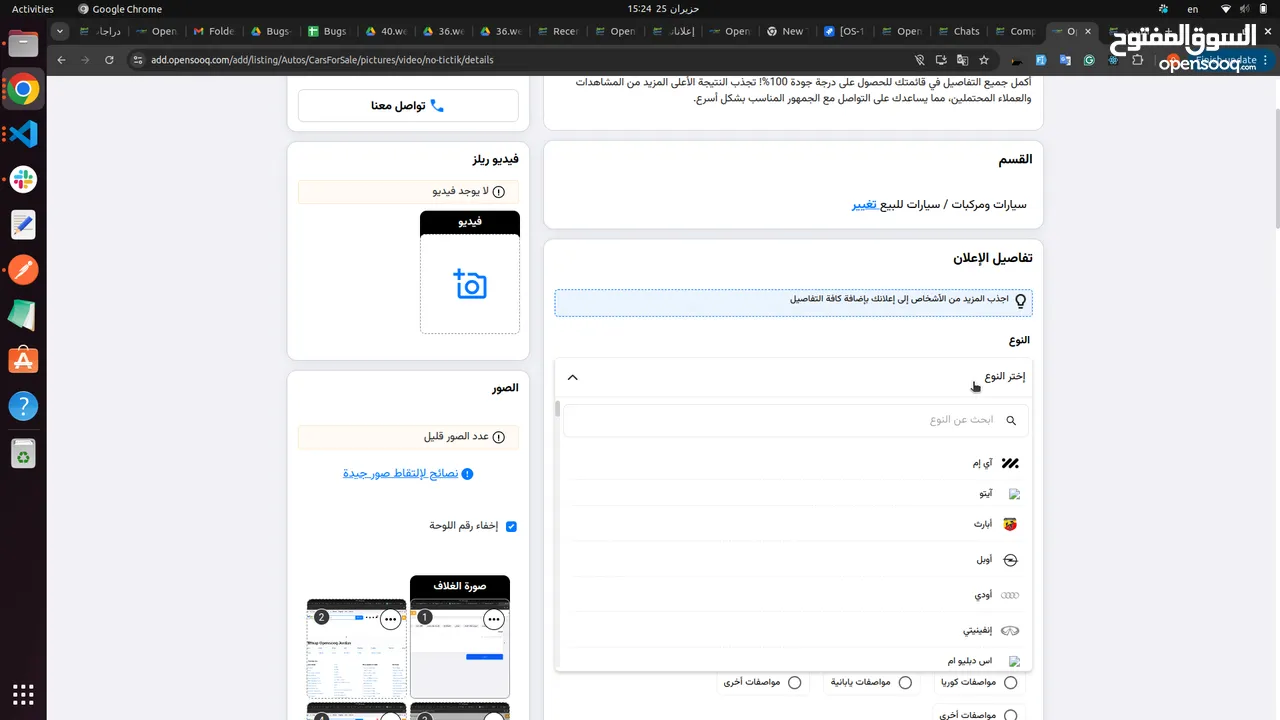Screen dimensions: 1280x720
Task: View site information icon in address bar
Action: 139,60
